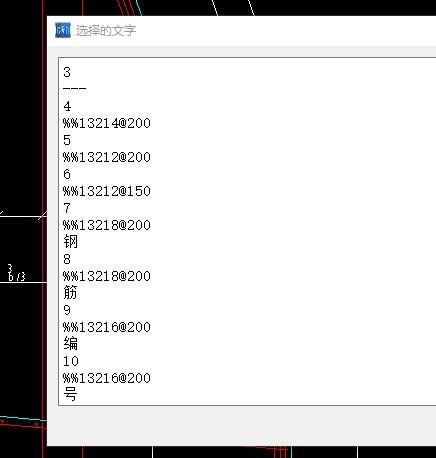Click the 号 character on last line
Viewport: 436px width, 458px height.
click(70, 394)
